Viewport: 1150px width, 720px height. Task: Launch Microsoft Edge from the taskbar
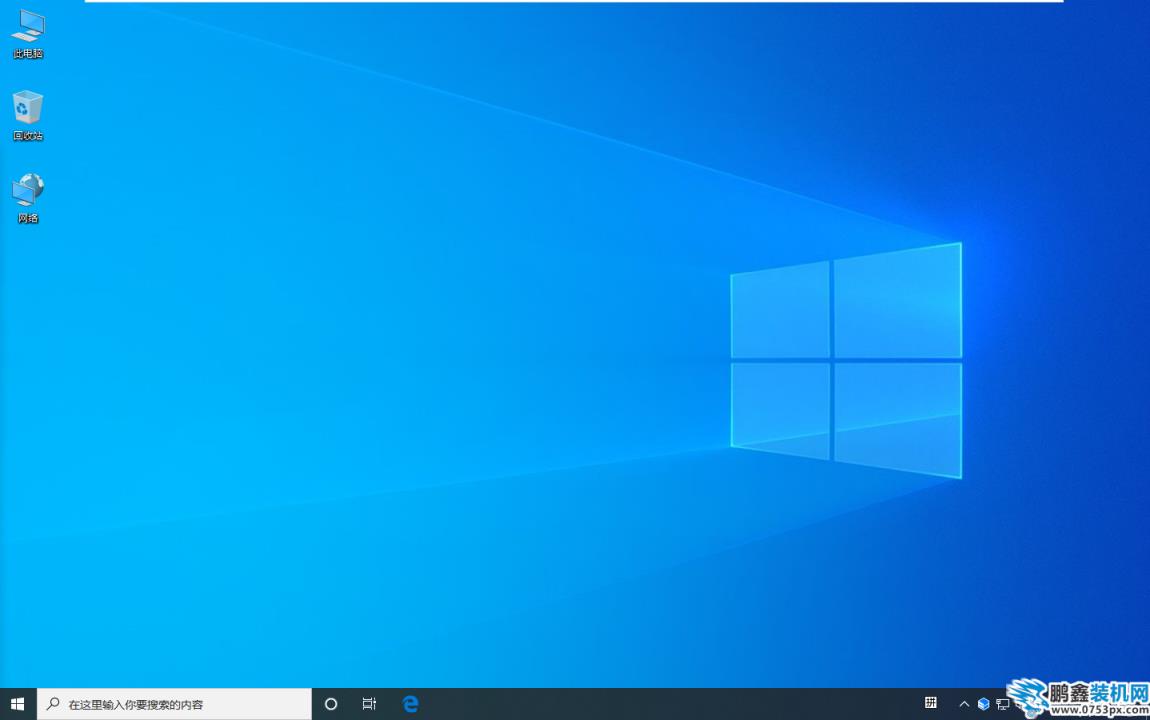click(x=411, y=704)
